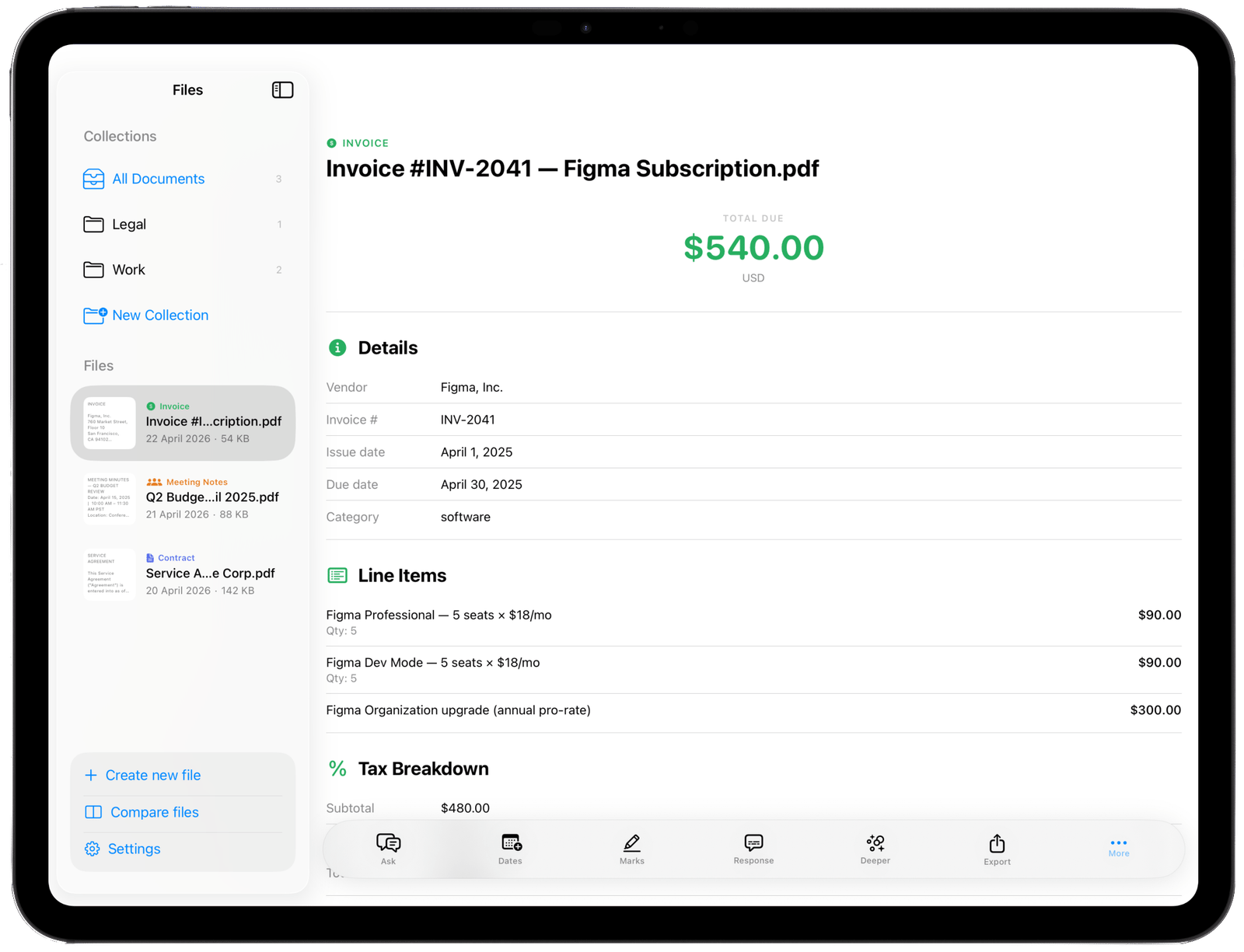1244x952 pixels.
Task: Open the Work folder
Action: 183,270
